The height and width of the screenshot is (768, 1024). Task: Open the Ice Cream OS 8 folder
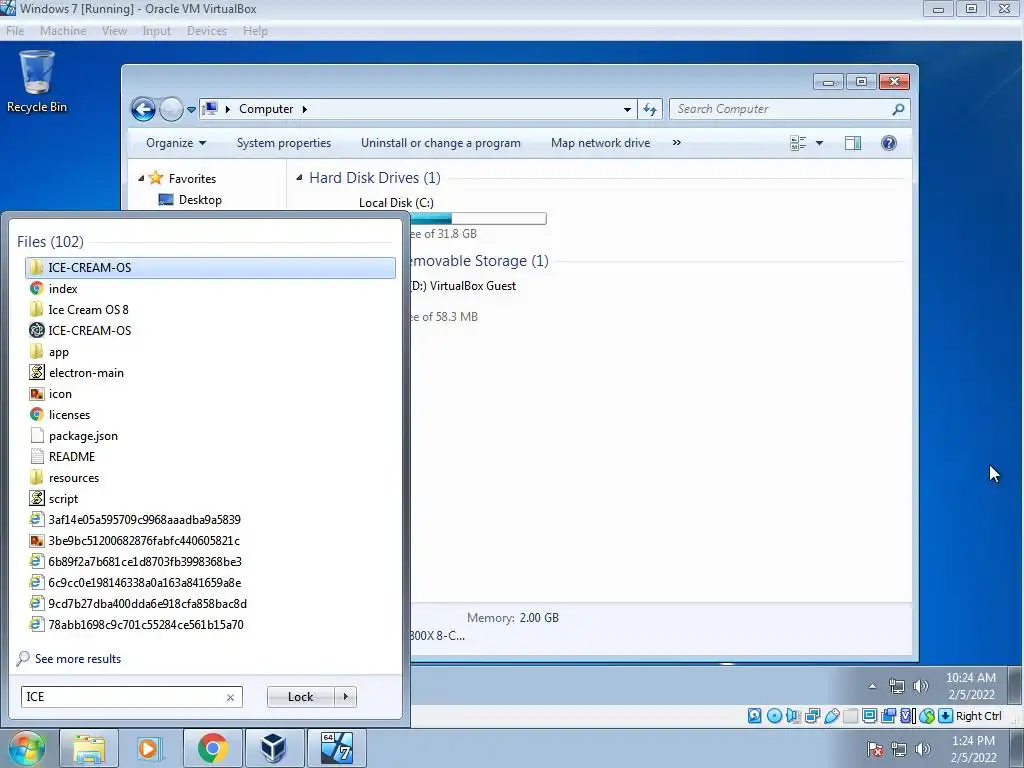point(210,310)
